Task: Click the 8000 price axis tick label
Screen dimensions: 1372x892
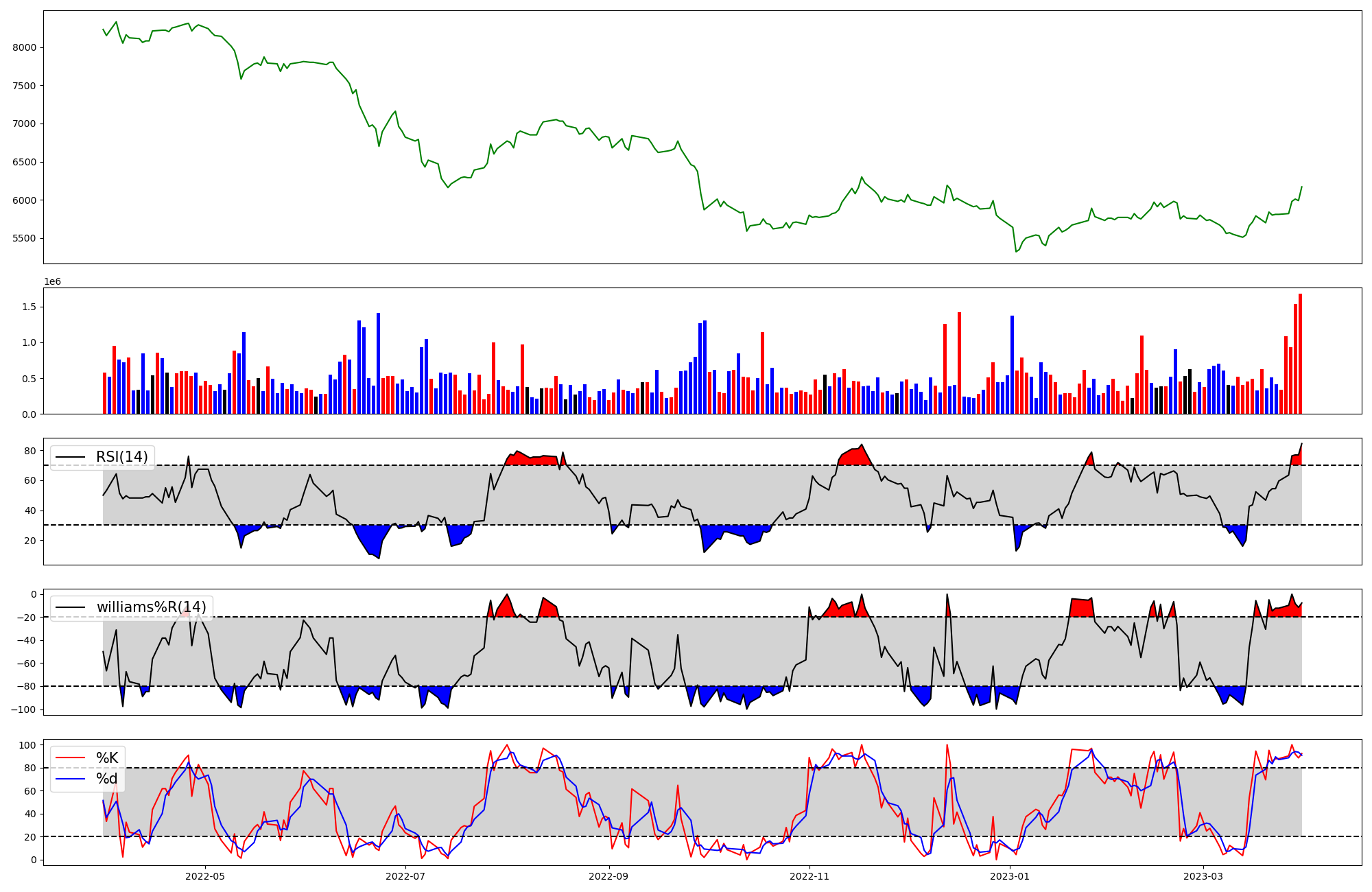Action: [24, 47]
